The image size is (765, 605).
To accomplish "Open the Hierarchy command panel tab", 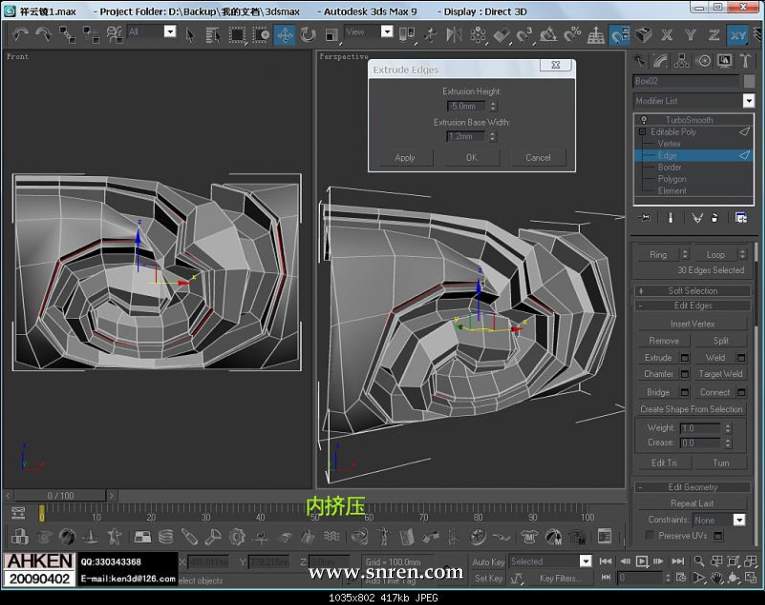I will [x=683, y=60].
